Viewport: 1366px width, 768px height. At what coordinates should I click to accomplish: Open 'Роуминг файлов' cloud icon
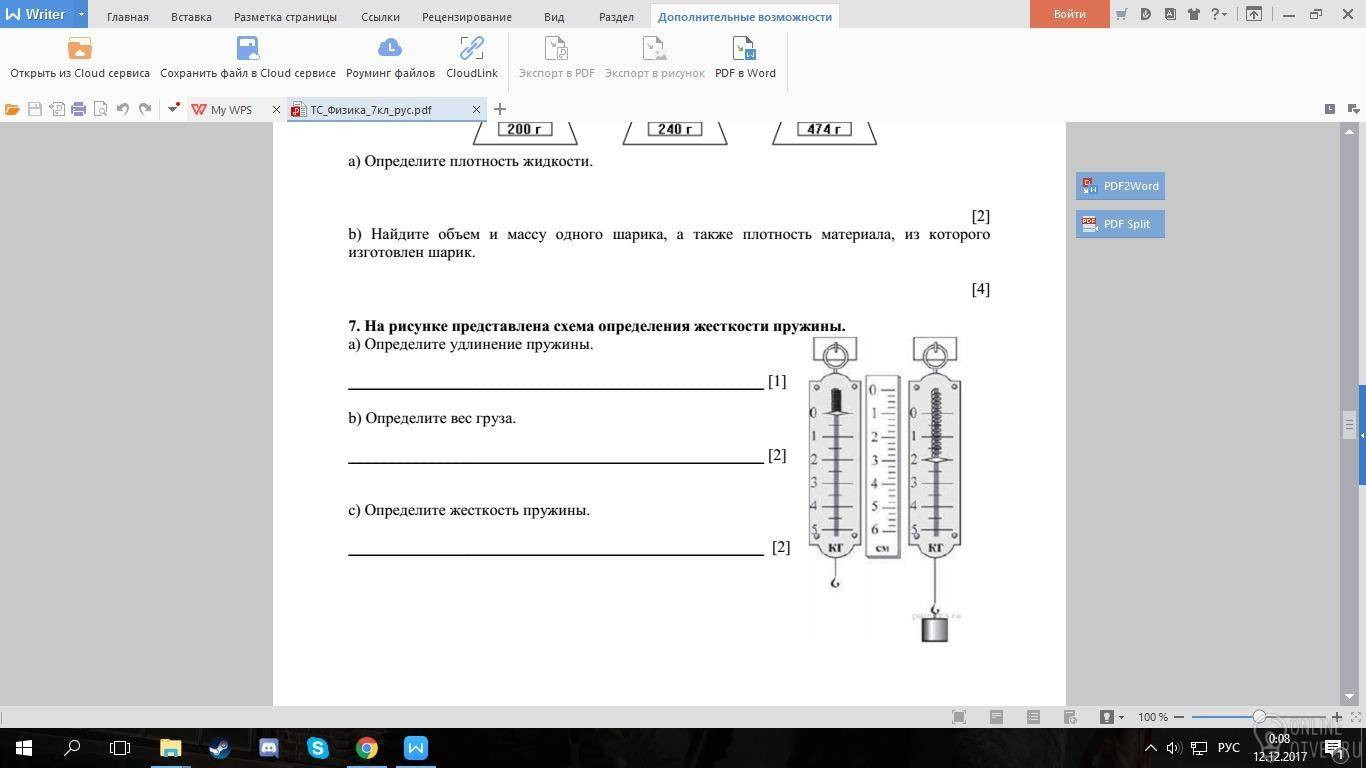point(390,49)
